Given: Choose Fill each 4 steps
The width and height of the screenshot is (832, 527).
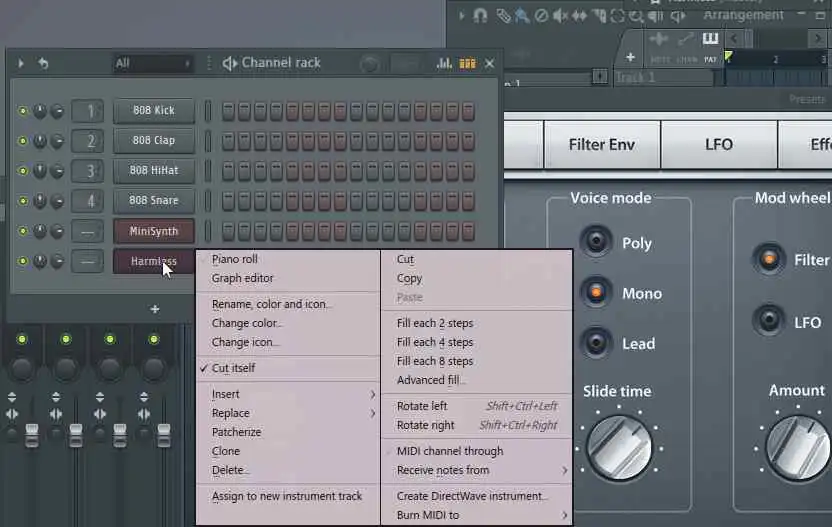Looking at the screenshot, I should click(x=477, y=342).
